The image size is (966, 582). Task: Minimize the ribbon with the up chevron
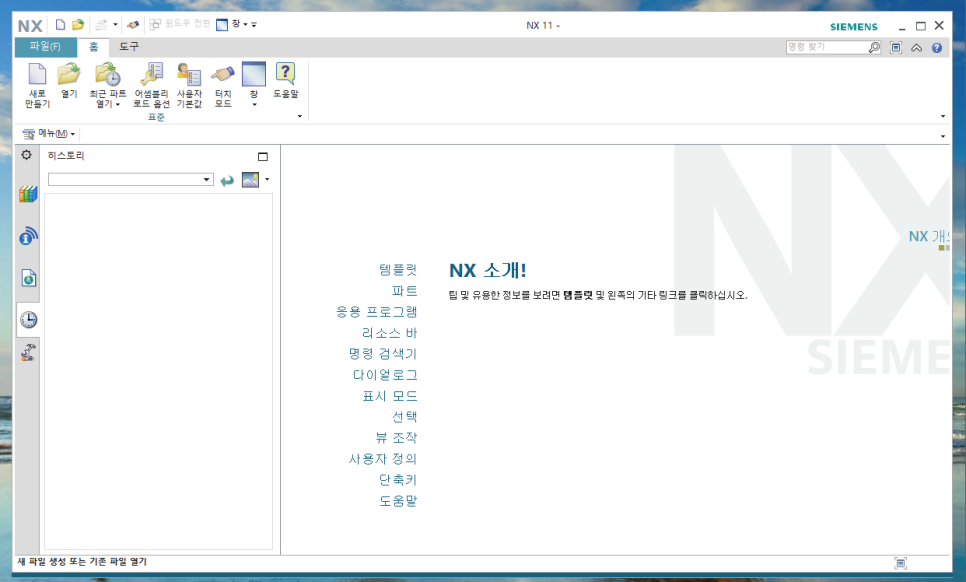pos(917,47)
